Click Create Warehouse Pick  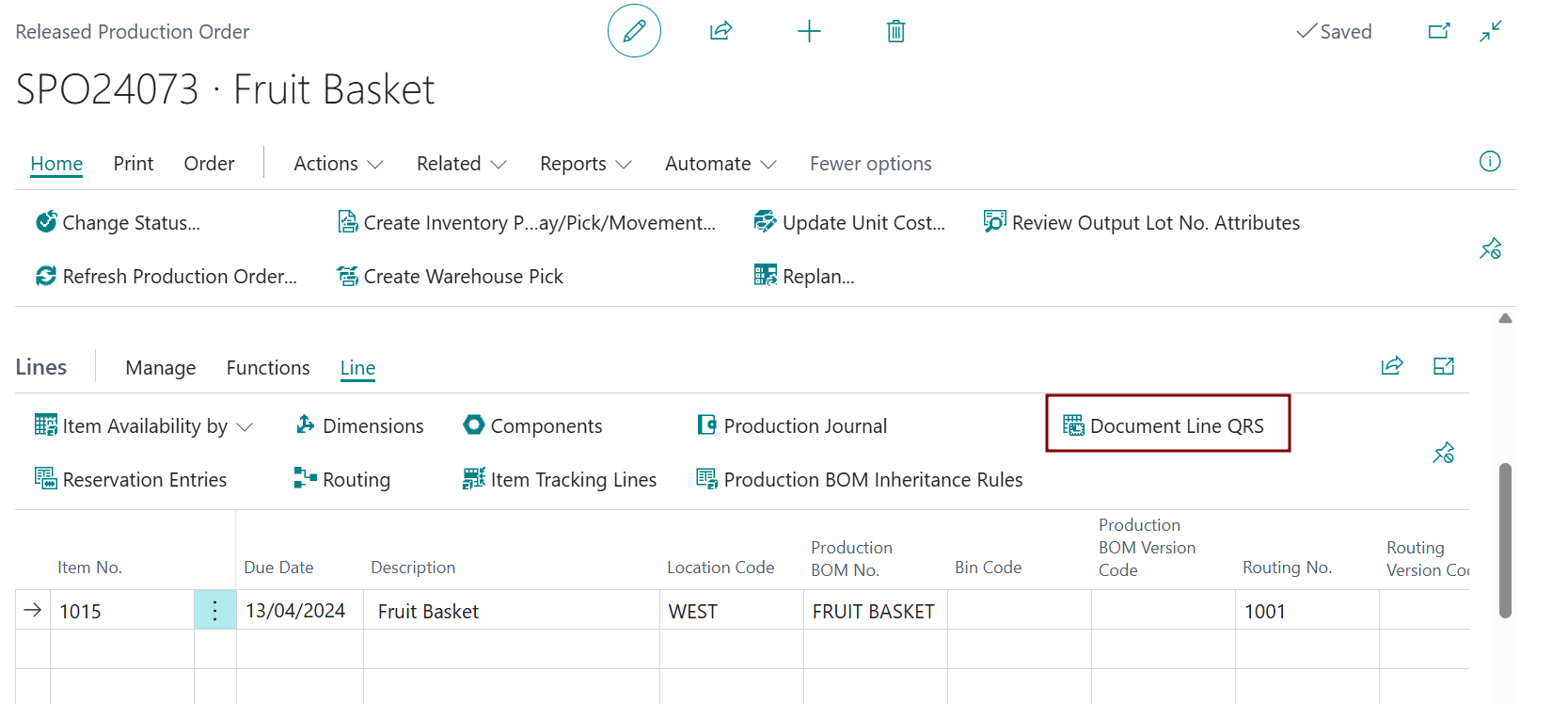coord(451,276)
